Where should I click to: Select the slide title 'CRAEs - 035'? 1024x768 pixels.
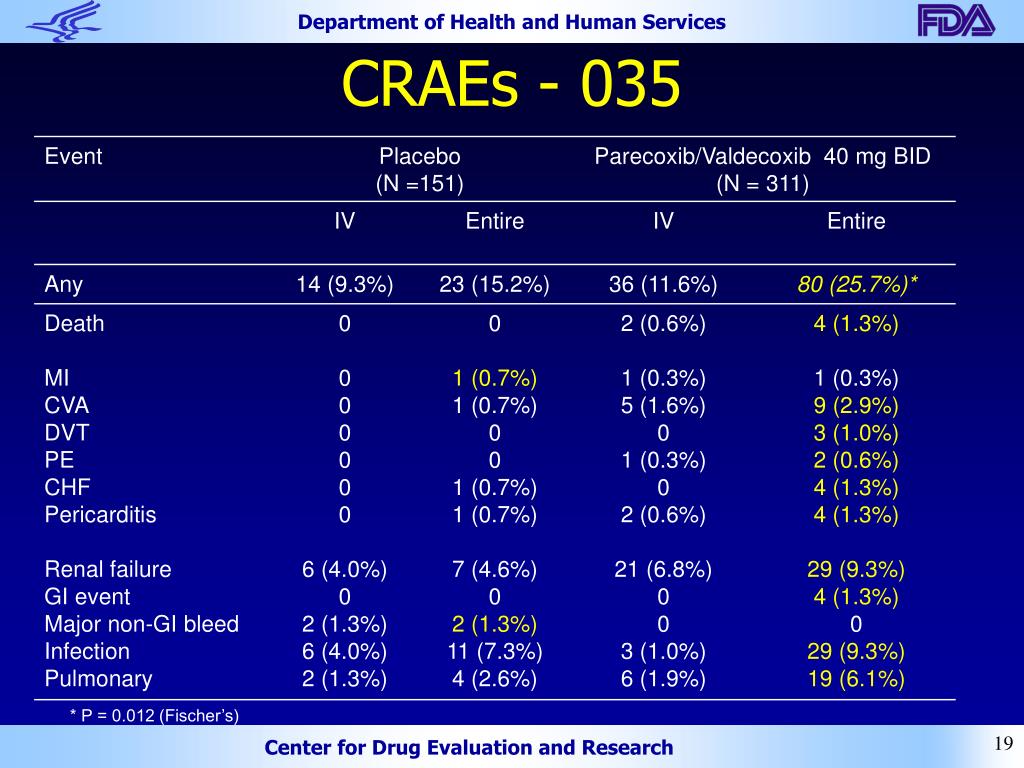click(511, 83)
